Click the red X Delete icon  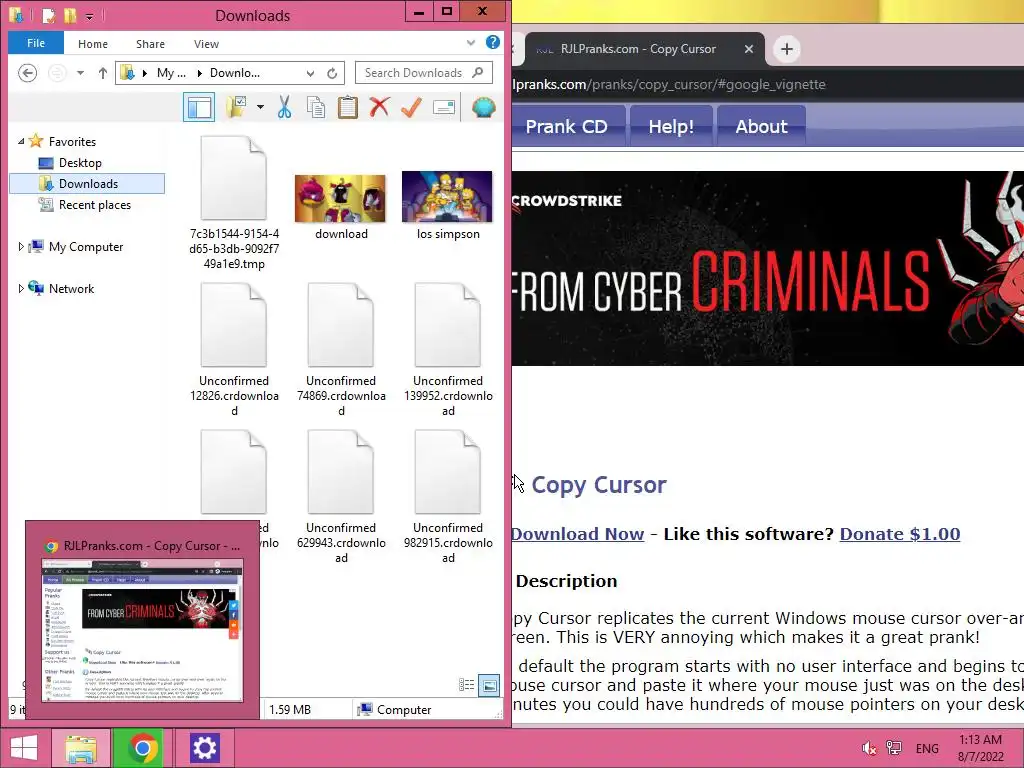[379, 107]
